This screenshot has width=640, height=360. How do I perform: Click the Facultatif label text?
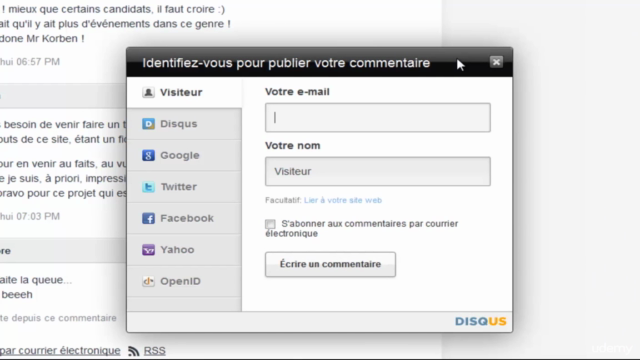click(283, 200)
